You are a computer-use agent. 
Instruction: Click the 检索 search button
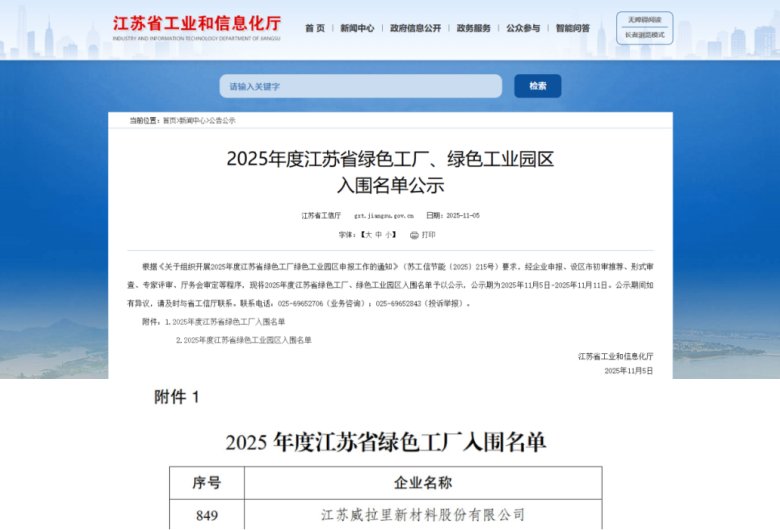538,86
